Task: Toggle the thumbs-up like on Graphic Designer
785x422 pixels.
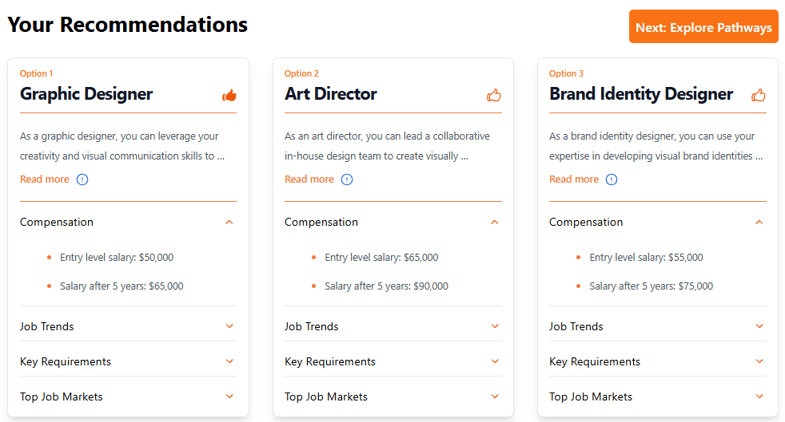Action: [229, 96]
